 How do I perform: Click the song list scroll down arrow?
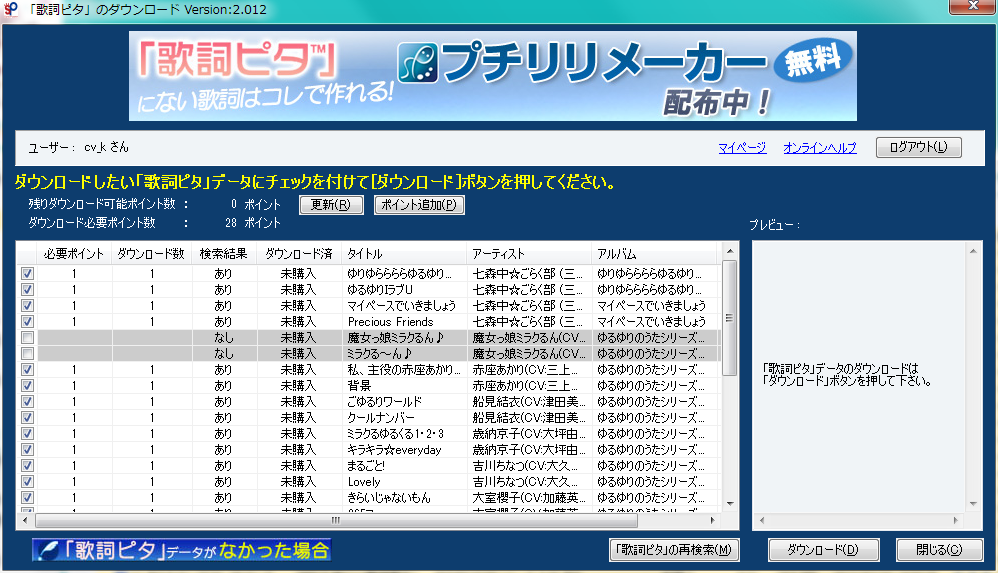pos(730,504)
